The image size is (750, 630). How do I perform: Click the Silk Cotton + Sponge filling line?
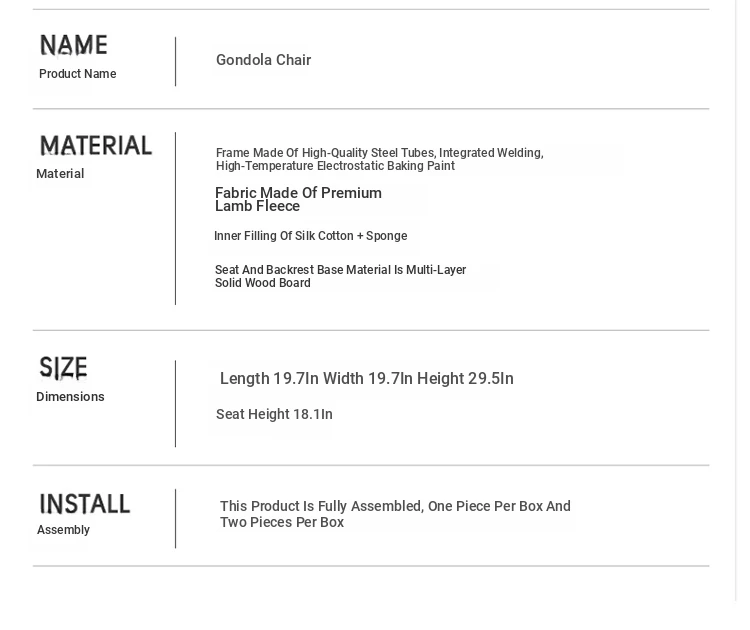310,236
